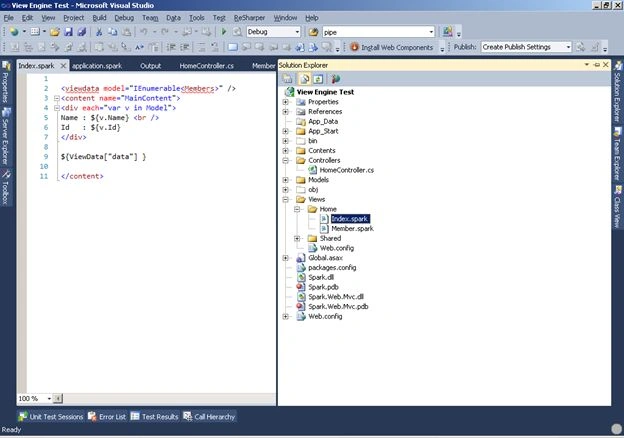The image size is (624, 438).
Task: Open the 100 % zoom dropdown
Action: click(x=49, y=398)
